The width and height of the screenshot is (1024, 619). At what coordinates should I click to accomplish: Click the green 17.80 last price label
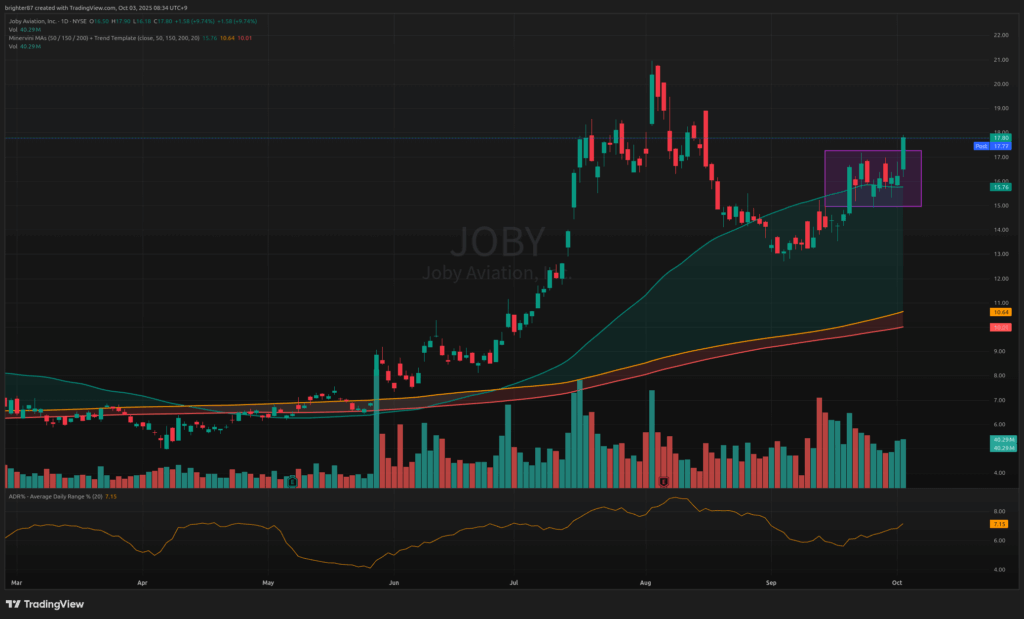tap(998, 137)
